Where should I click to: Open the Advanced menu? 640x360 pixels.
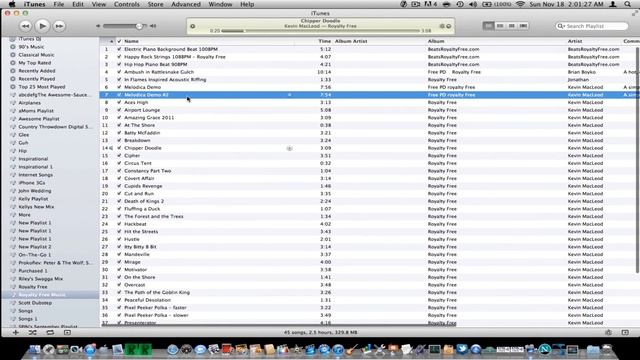[186, 4]
